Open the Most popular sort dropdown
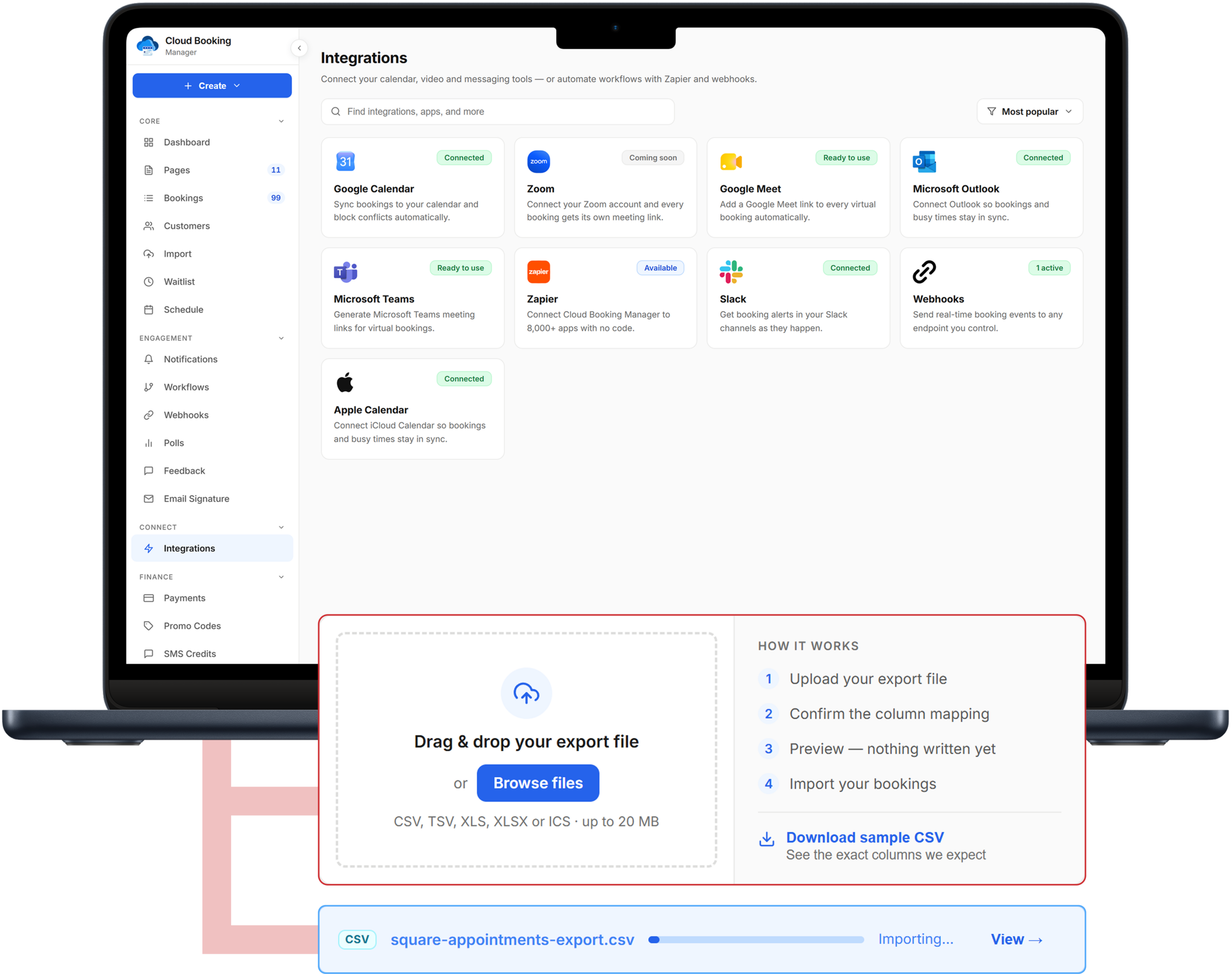This screenshot has width=1232, height=974. coord(1029,112)
